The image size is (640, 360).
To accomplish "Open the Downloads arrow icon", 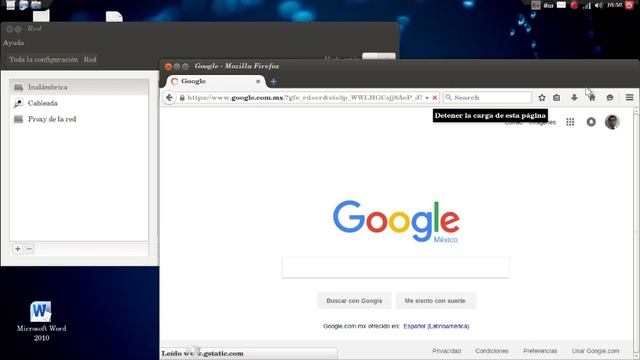I will tap(574, 98).
